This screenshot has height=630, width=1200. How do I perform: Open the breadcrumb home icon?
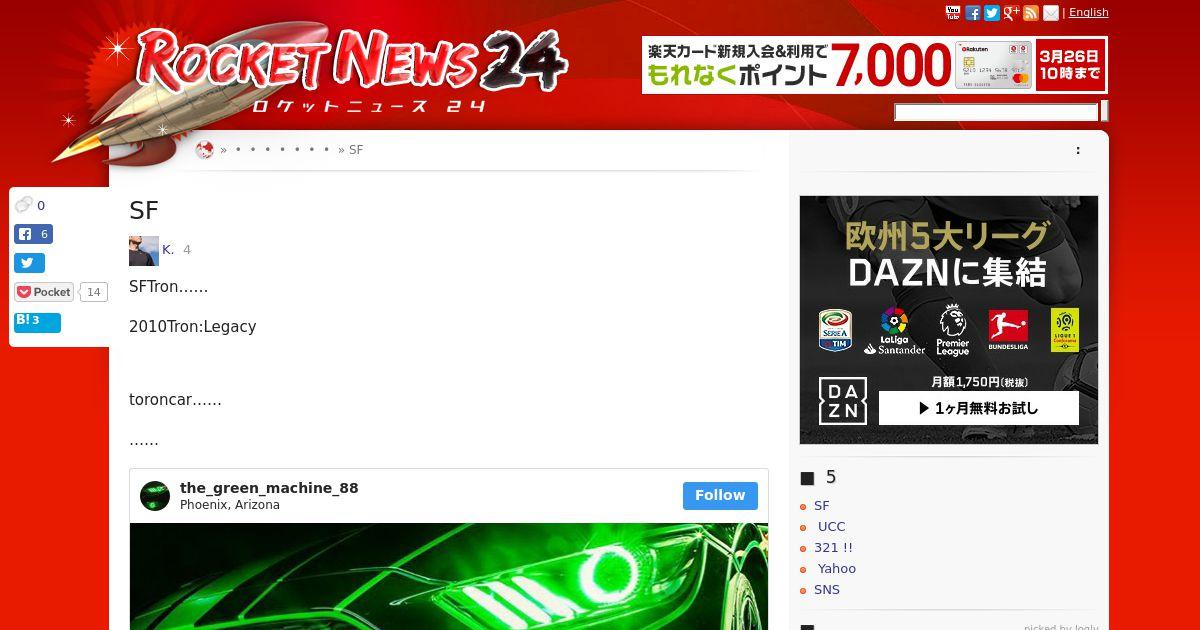point(205,150)
